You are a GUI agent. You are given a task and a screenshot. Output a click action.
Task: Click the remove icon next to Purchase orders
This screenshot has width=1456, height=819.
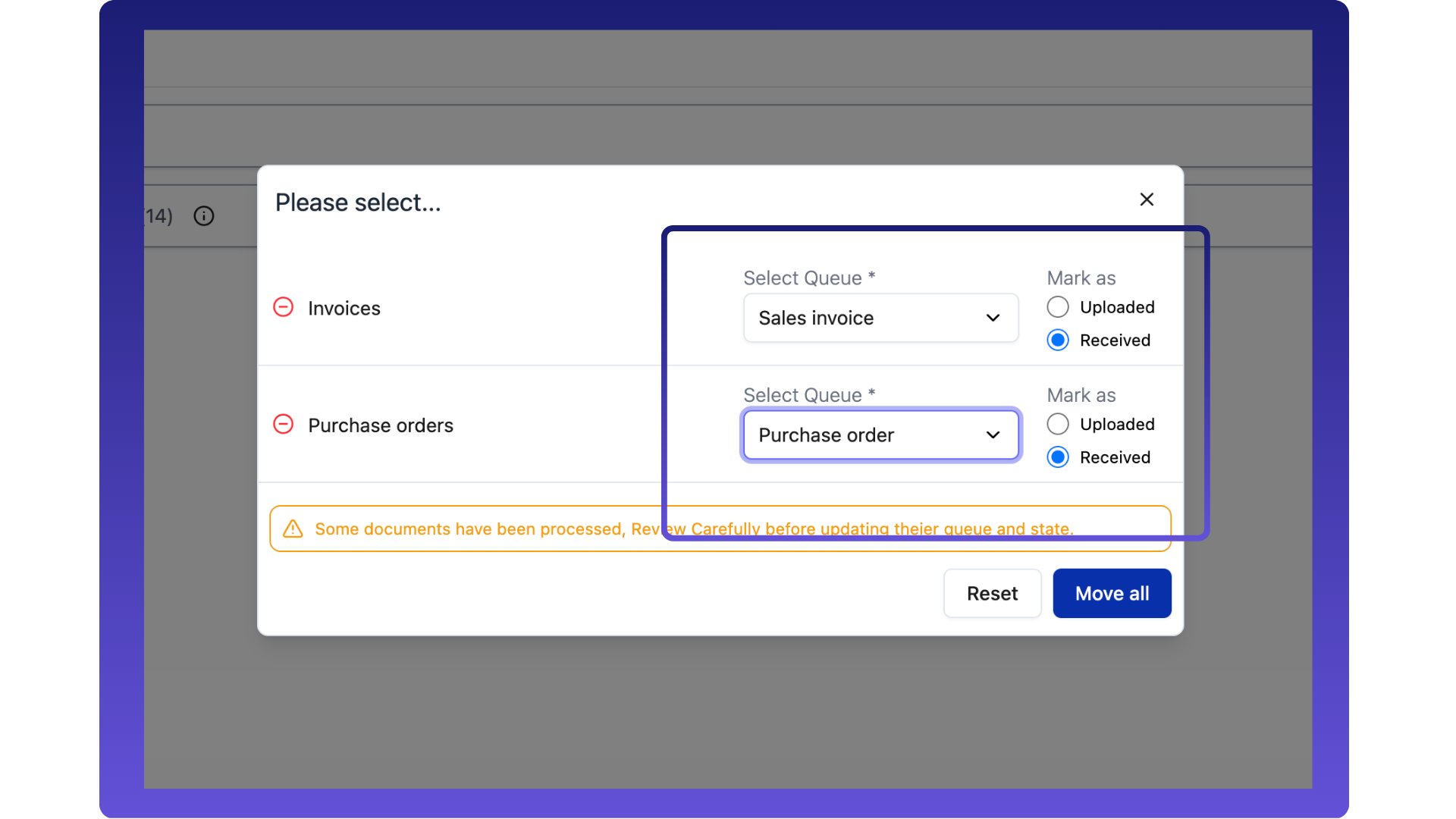(x=283, y=424)
